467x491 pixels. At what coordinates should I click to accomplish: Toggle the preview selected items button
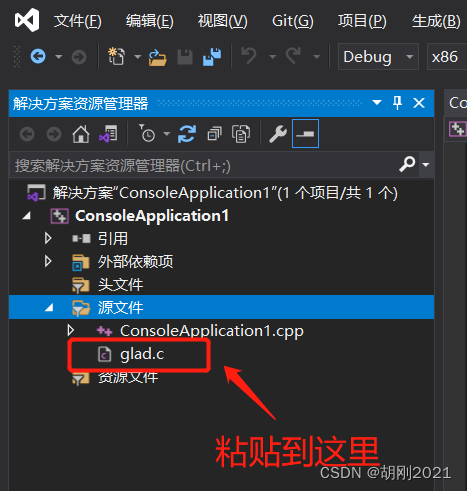(305, 134)
